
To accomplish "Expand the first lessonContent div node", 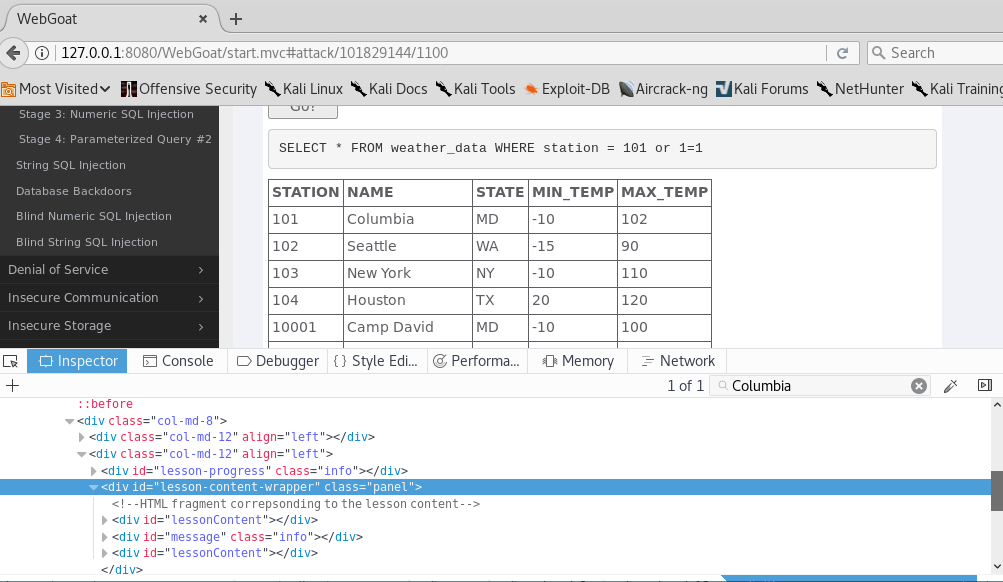I will (x=105, y=521).
